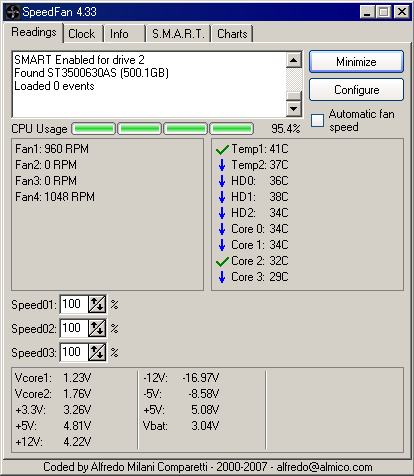Click the second CPU usage bar
414x476 pixels.
click(x=140, y=129)
